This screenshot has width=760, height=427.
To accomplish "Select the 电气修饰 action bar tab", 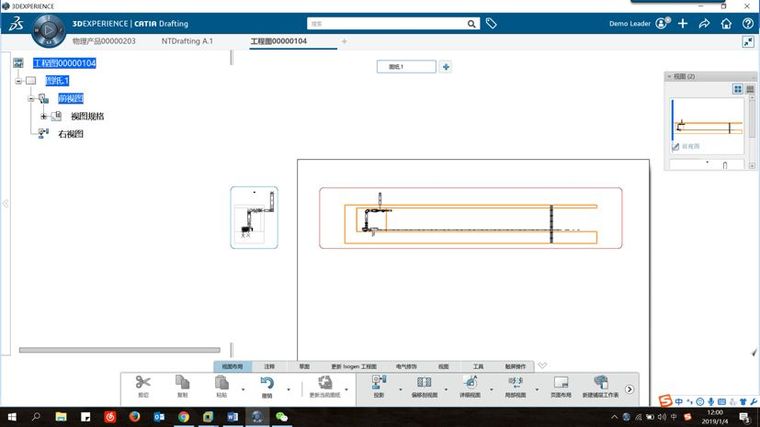I will [x=406, y=366].
